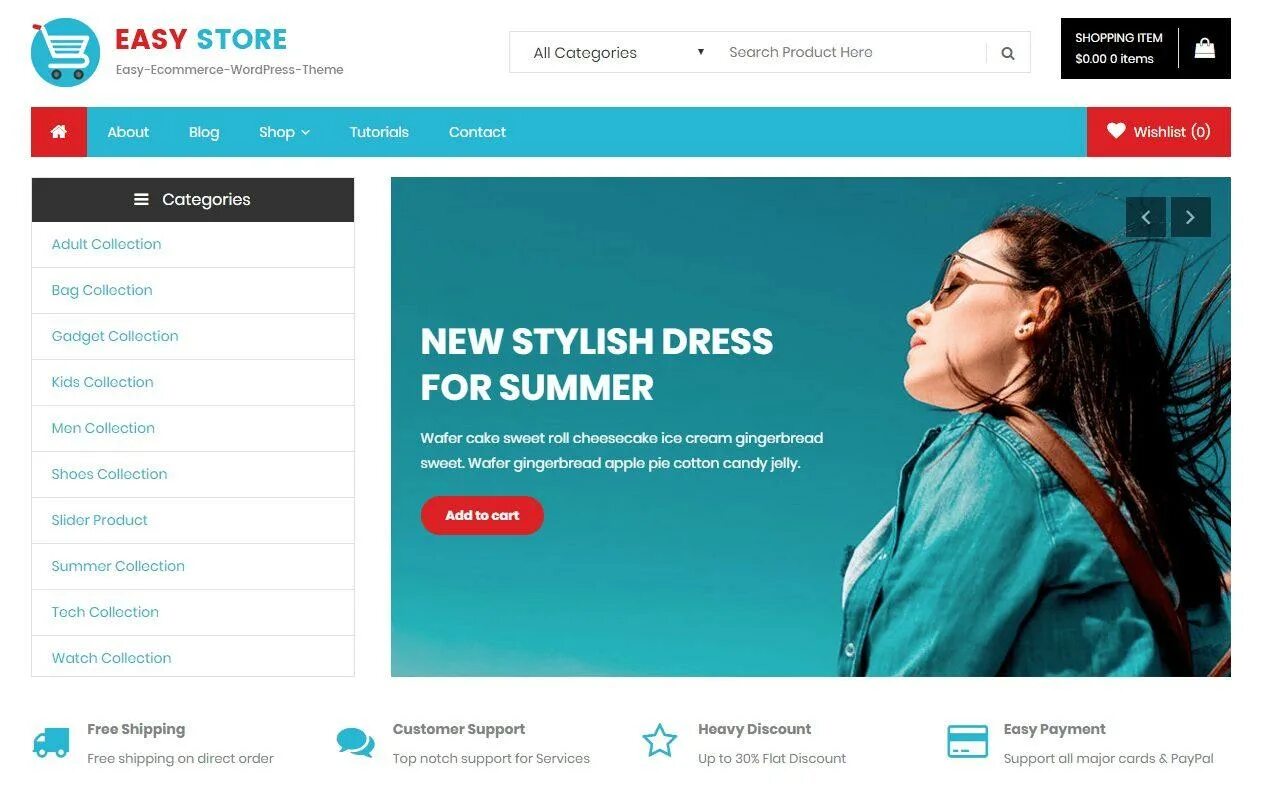1287x787 pixels.
Task: Click the Heavy Discount star icon
Action: [x=660, y=742]
